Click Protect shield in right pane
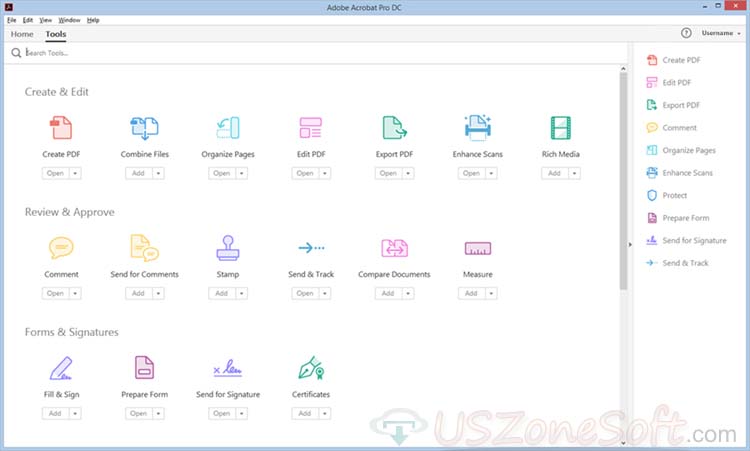This screenshot has height=451, width=750. click(x=666, y=195)
